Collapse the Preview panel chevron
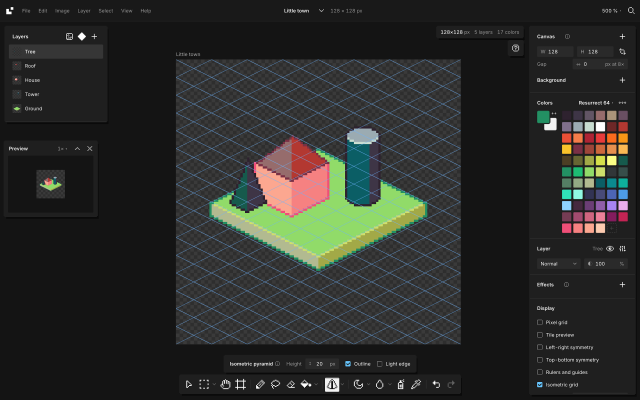Viewport: 640px width, 400px height. pos(77,149)
